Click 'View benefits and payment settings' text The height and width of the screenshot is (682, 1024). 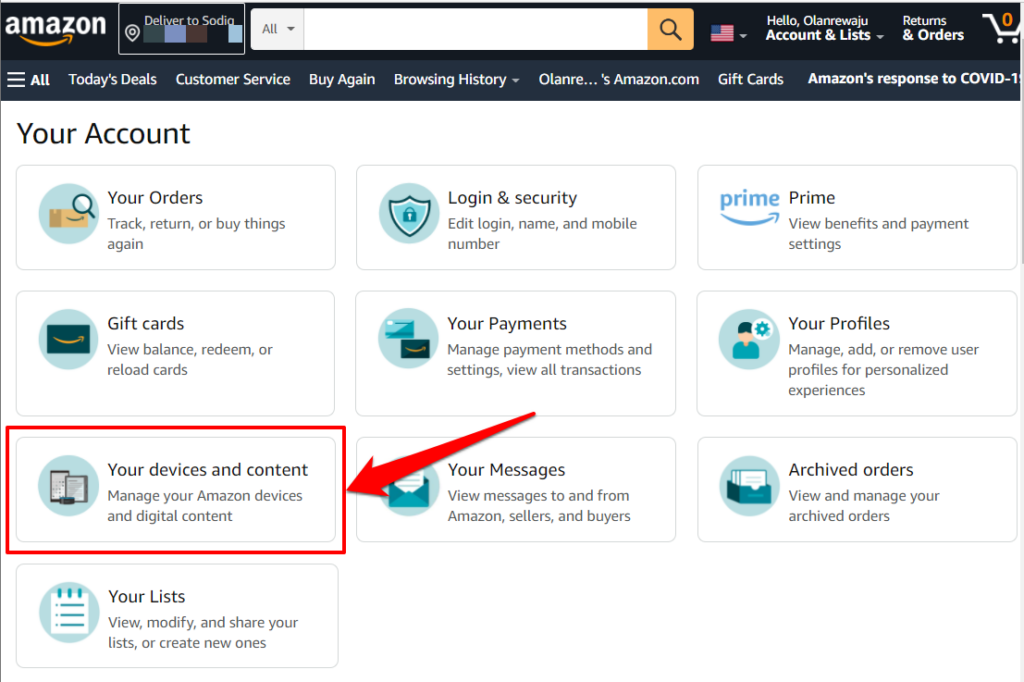coord(878,234)
